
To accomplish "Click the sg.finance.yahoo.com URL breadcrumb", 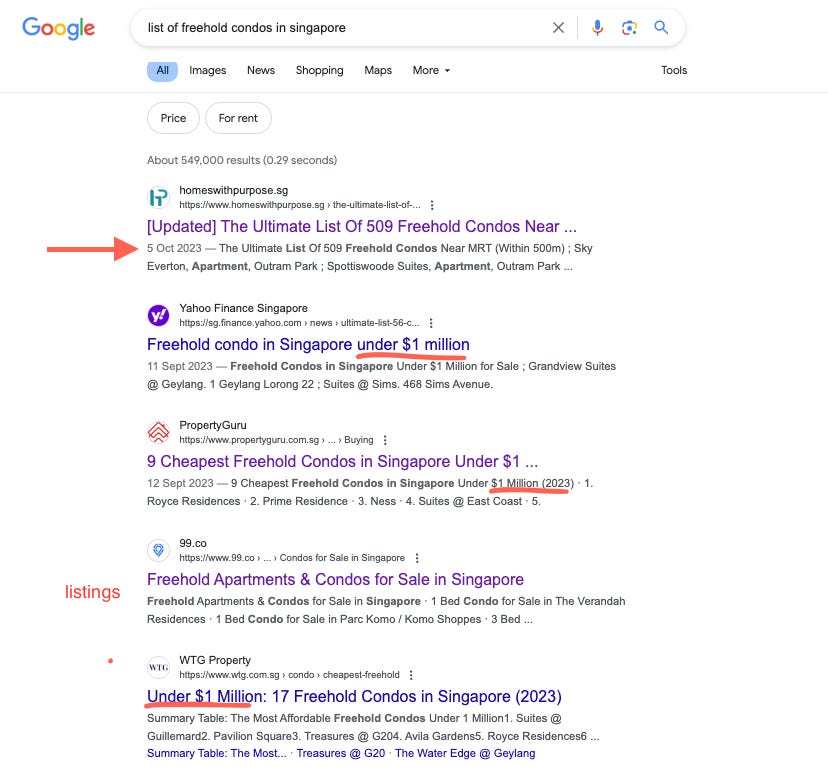I will 299,323.
